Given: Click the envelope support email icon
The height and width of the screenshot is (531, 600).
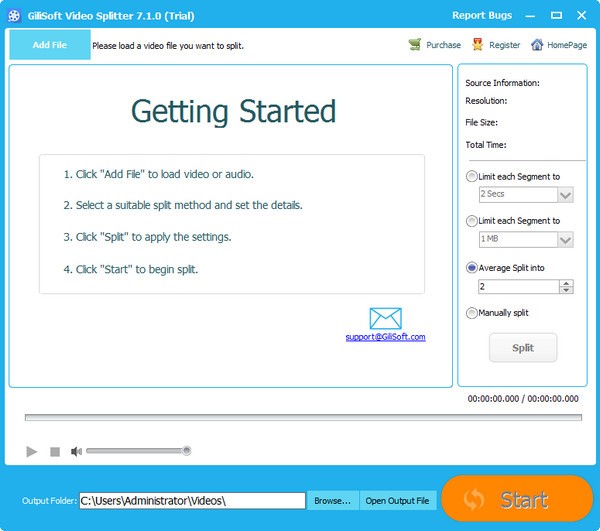Looking at the screenshot, I should [385, 319].
